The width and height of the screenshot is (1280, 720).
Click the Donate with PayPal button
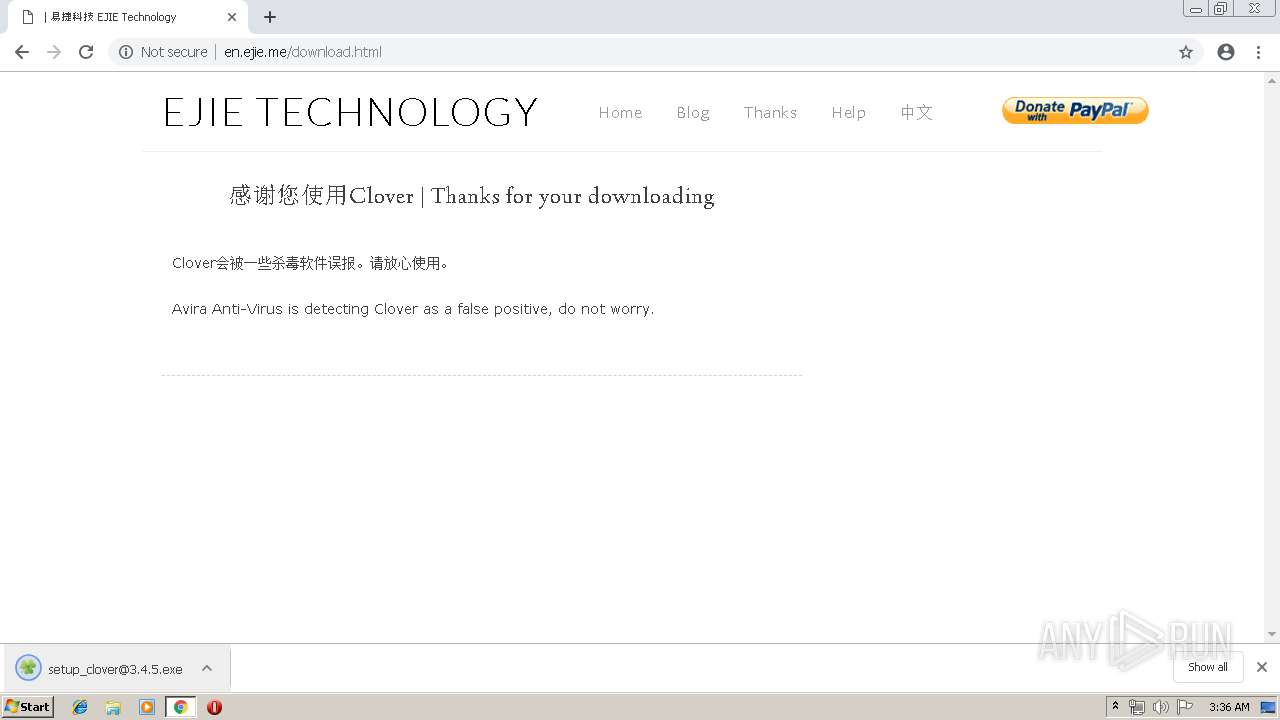coord(1075,111)
